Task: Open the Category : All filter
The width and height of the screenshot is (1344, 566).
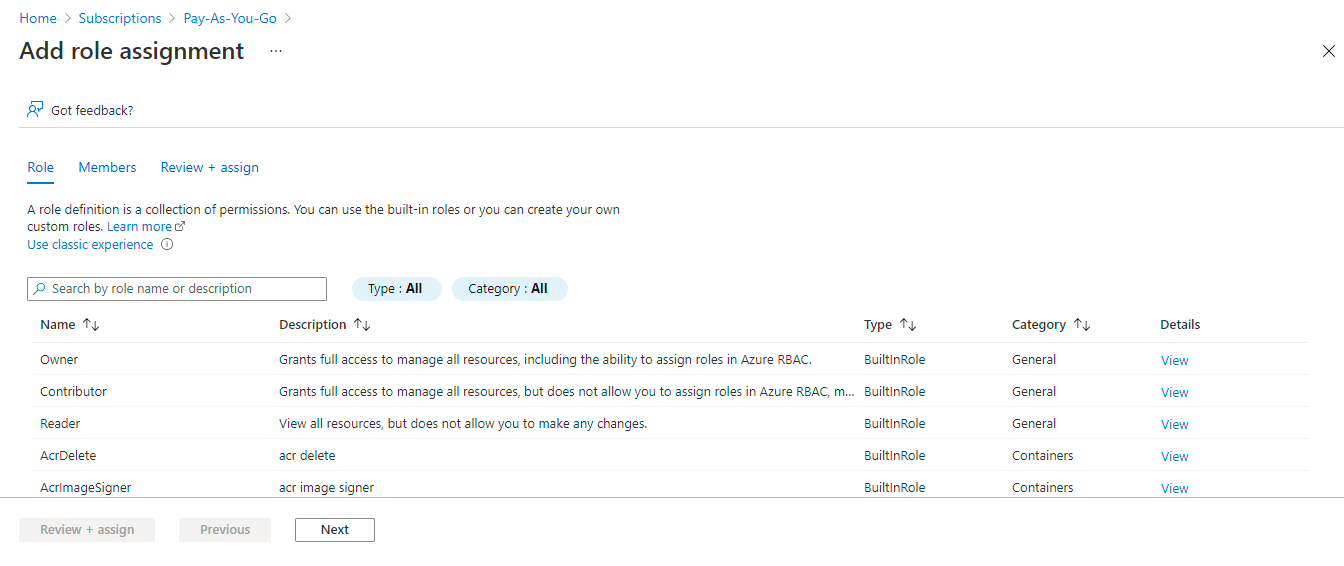Action: 510,289
